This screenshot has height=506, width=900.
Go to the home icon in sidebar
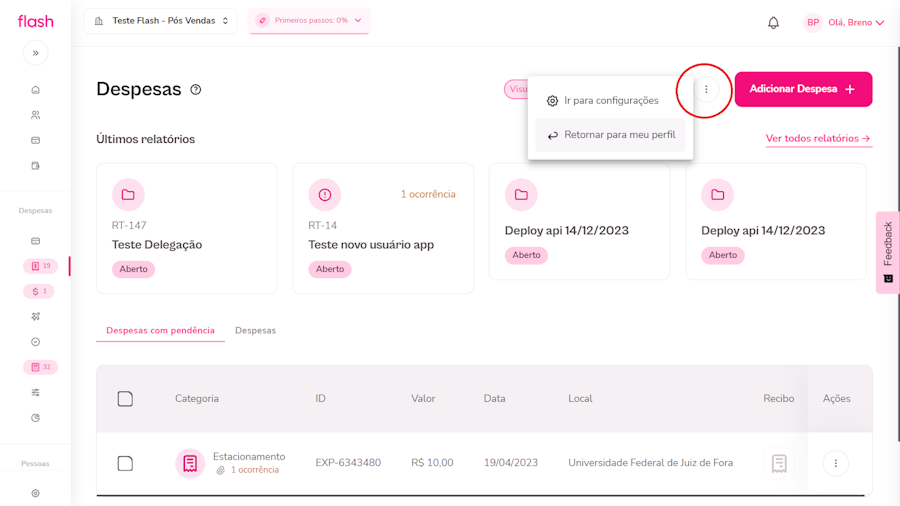35,90
